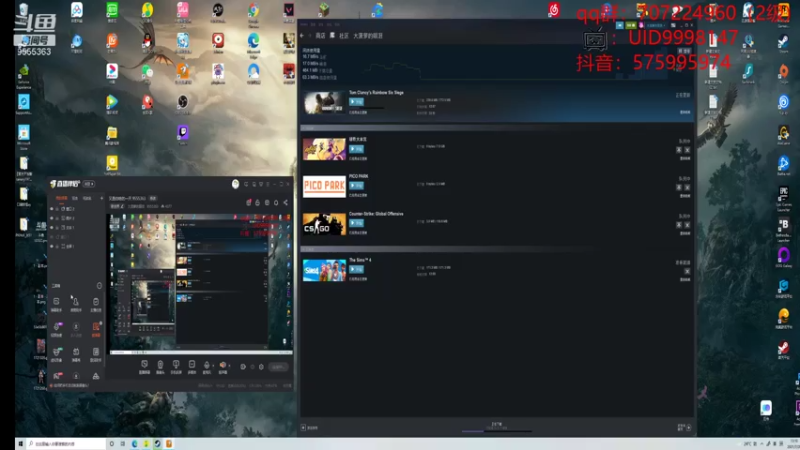This screenshot has width=800, height=450.
Task: Click the Windows taskbar search box
Action: tap(65, 444)
